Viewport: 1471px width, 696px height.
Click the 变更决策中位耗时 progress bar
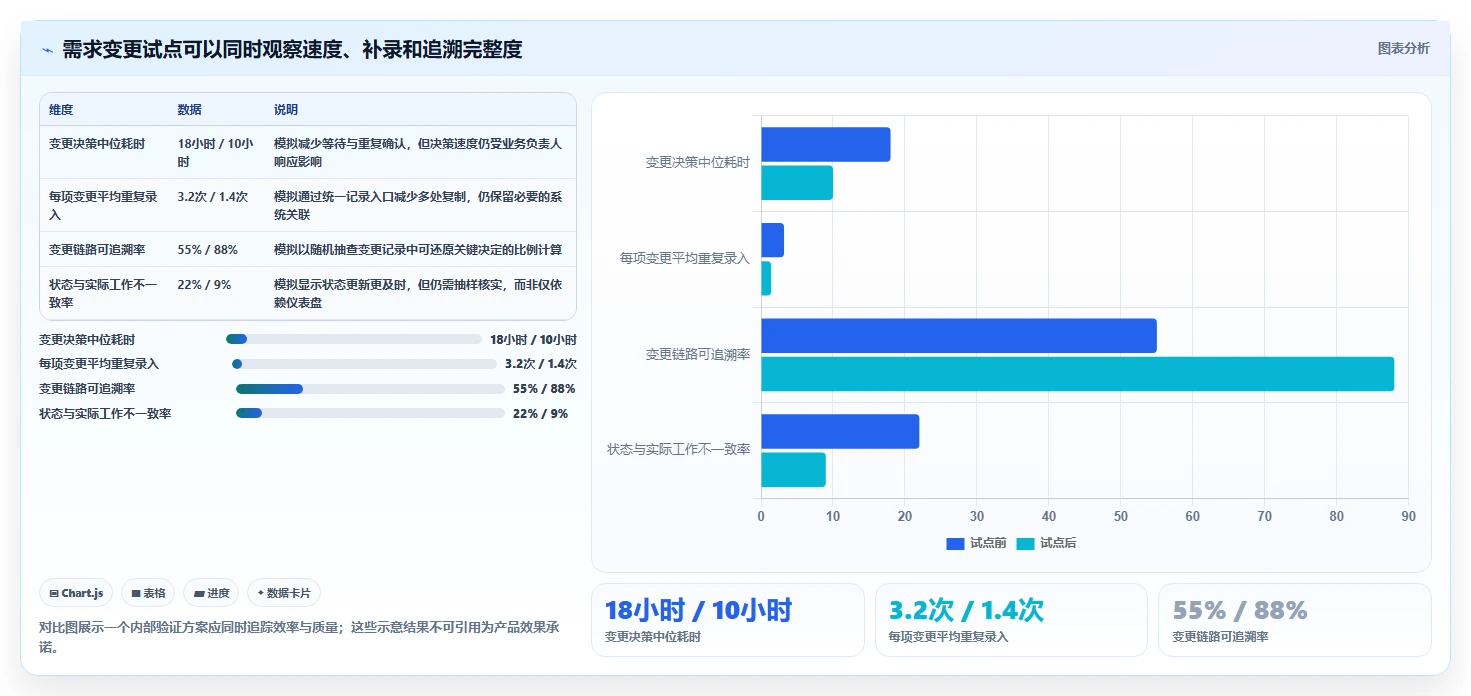coord(354,339)
